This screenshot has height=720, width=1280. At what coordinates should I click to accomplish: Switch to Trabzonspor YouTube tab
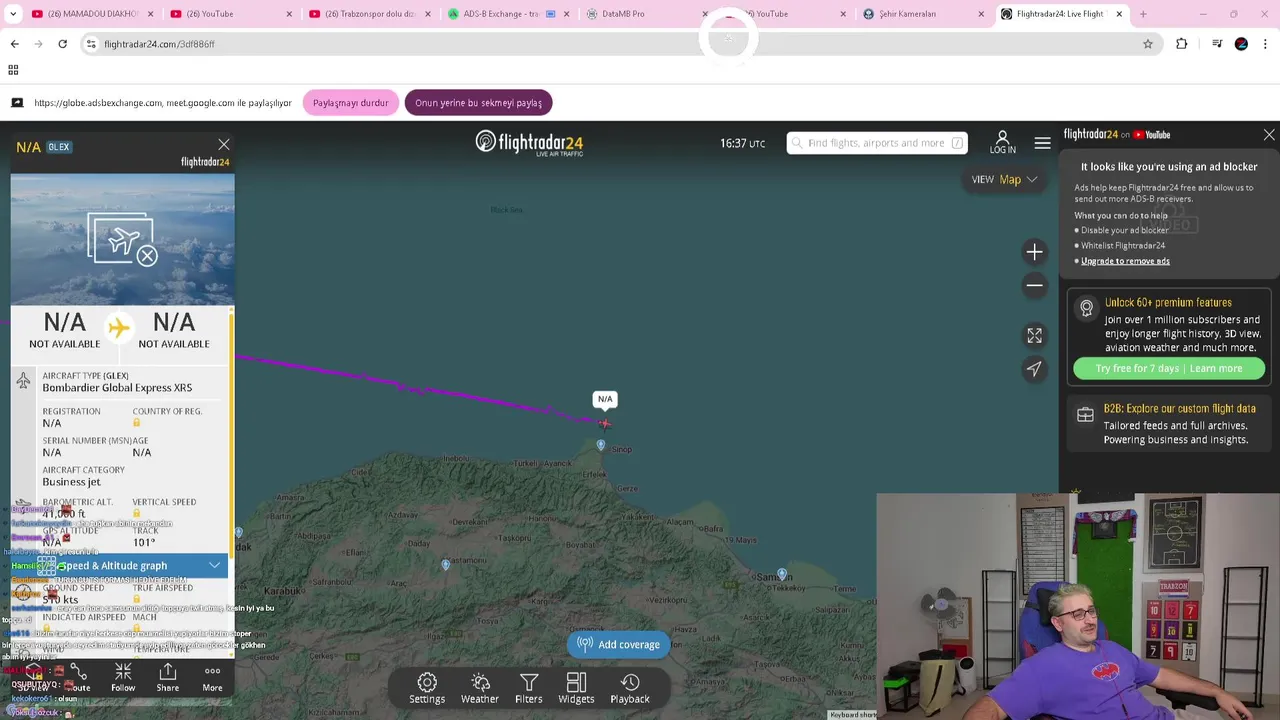point(370,14)
